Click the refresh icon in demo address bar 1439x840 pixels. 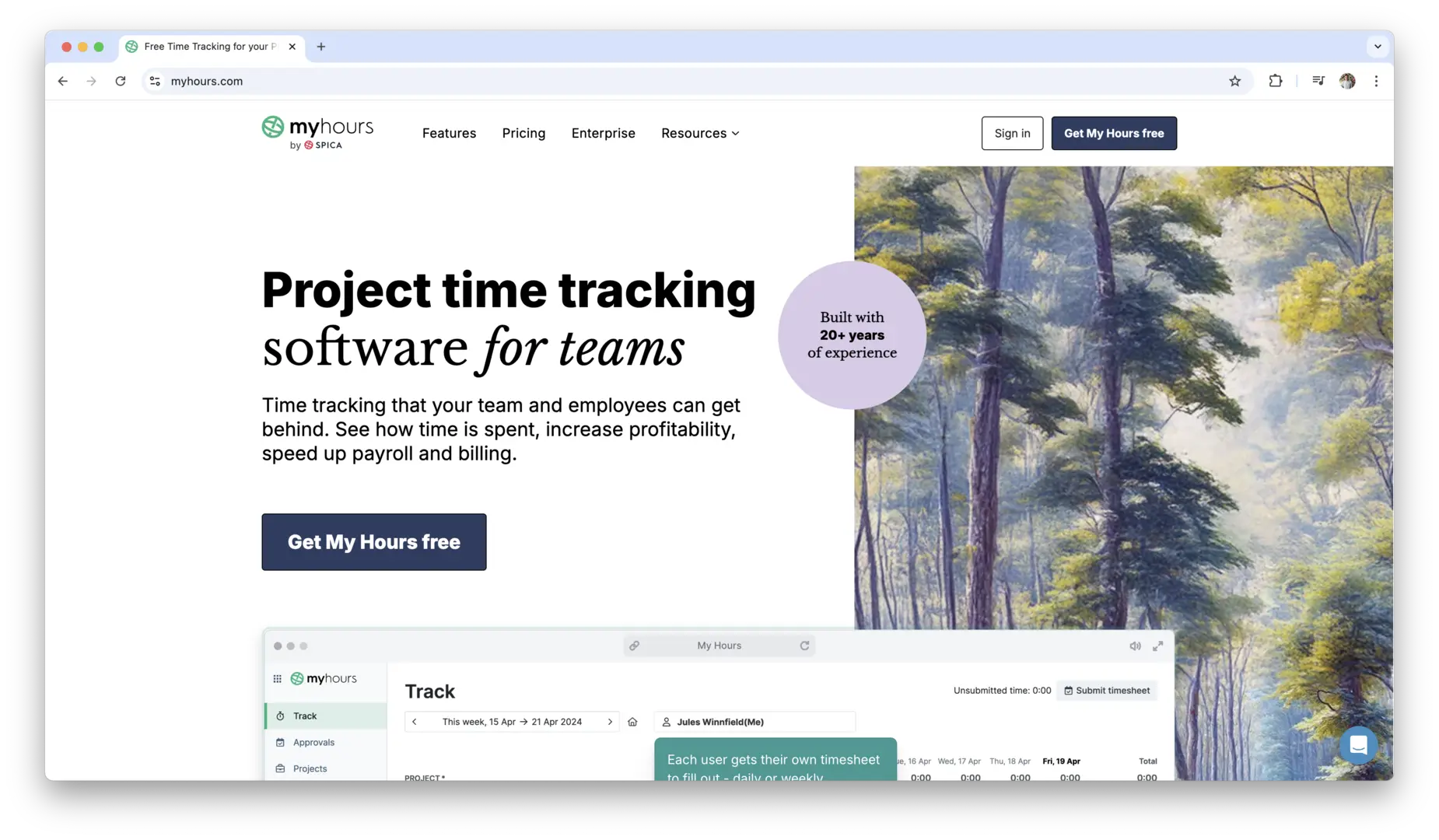coord(805,646)
